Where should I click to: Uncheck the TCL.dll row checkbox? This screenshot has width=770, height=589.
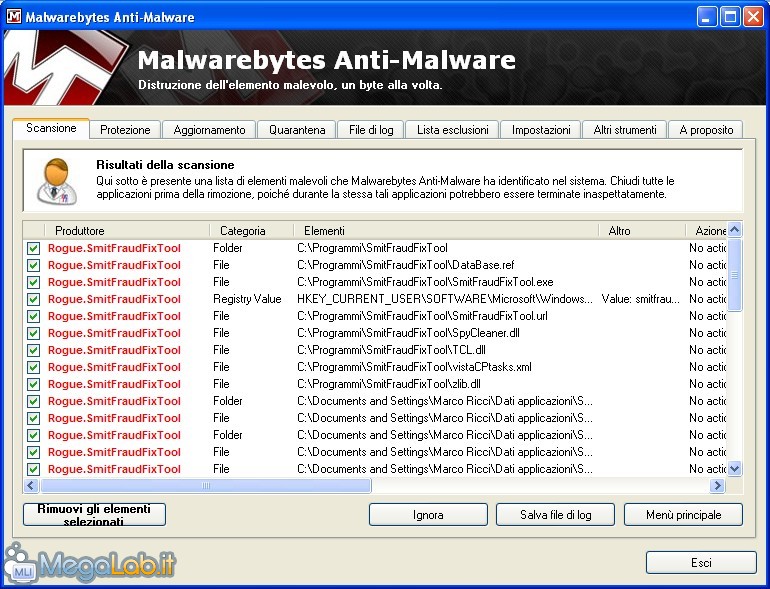(33, 350)
